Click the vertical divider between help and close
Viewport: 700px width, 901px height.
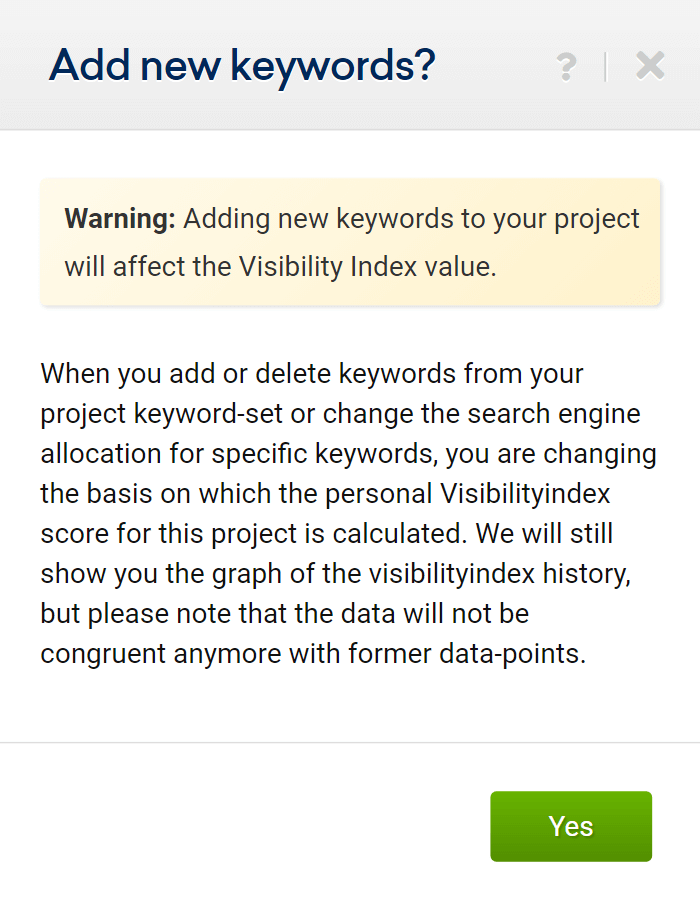coord(605,67)
